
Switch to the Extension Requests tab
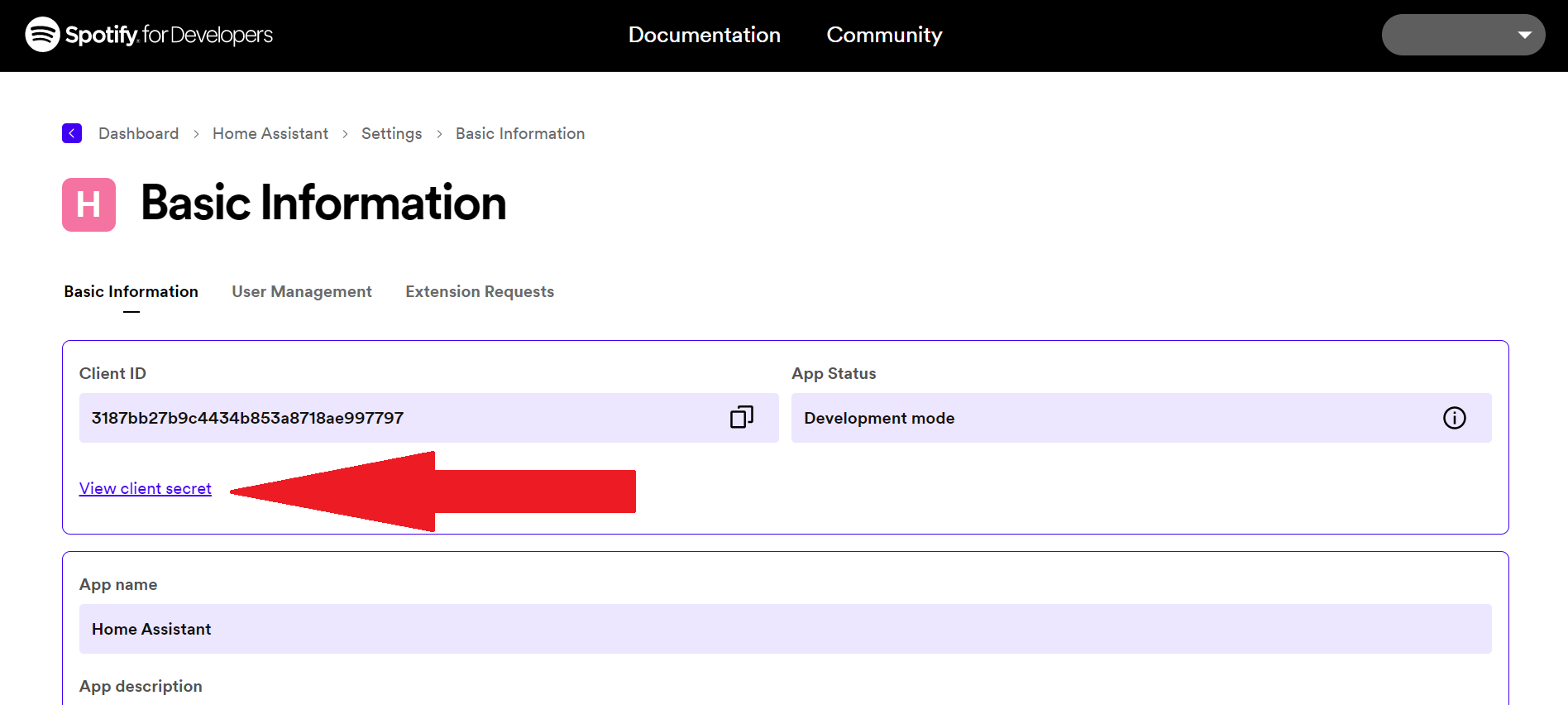(x=480, y=291)
